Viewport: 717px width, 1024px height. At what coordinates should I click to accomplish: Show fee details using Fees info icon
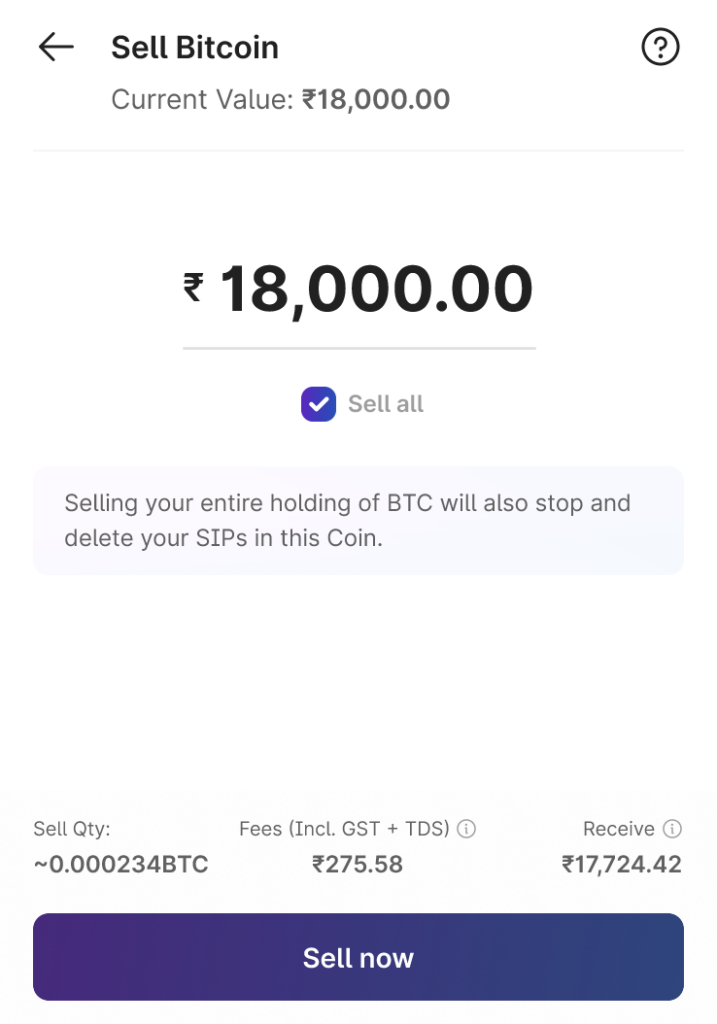coord(466,829)
